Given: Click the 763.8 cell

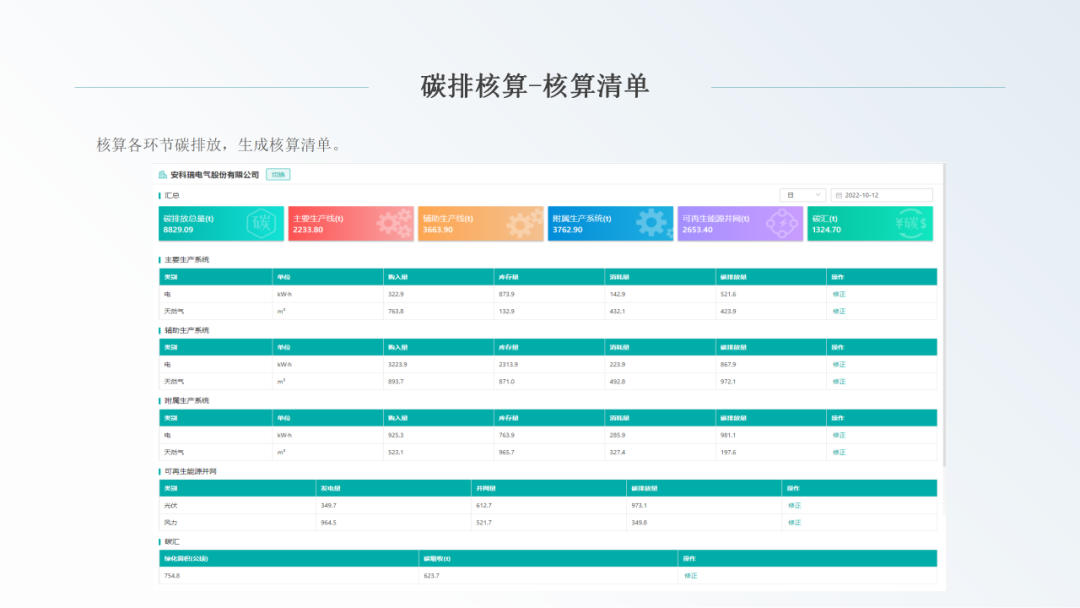Looking at the screenshot, I should pos(396,311).
